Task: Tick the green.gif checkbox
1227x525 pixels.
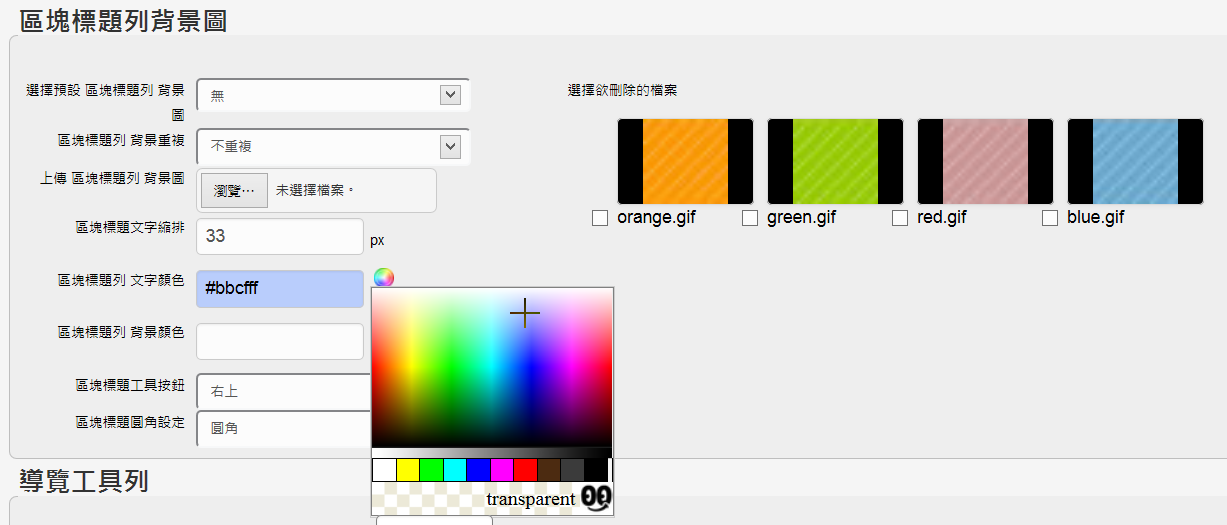Action: (750, 218)
